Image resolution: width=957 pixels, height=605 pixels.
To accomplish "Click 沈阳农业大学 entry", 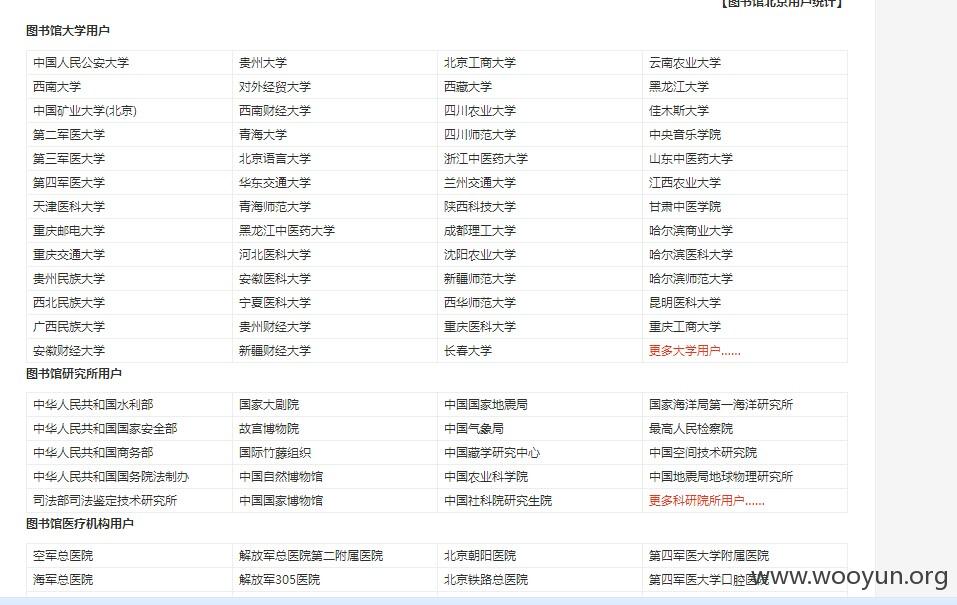I will [480, 255].
